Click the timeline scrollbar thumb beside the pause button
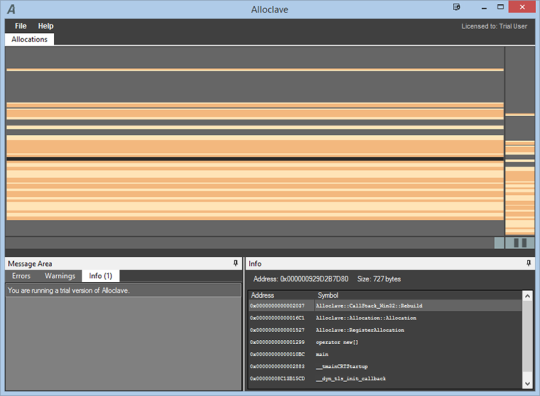The image size is (540, 396). tap(499, 243)
